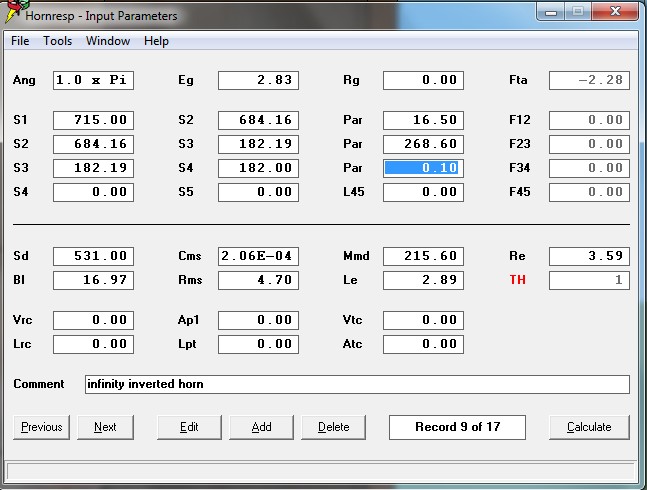Select the F23 field
The width and height of the screenshot is (647, 490).
(589, 144)
